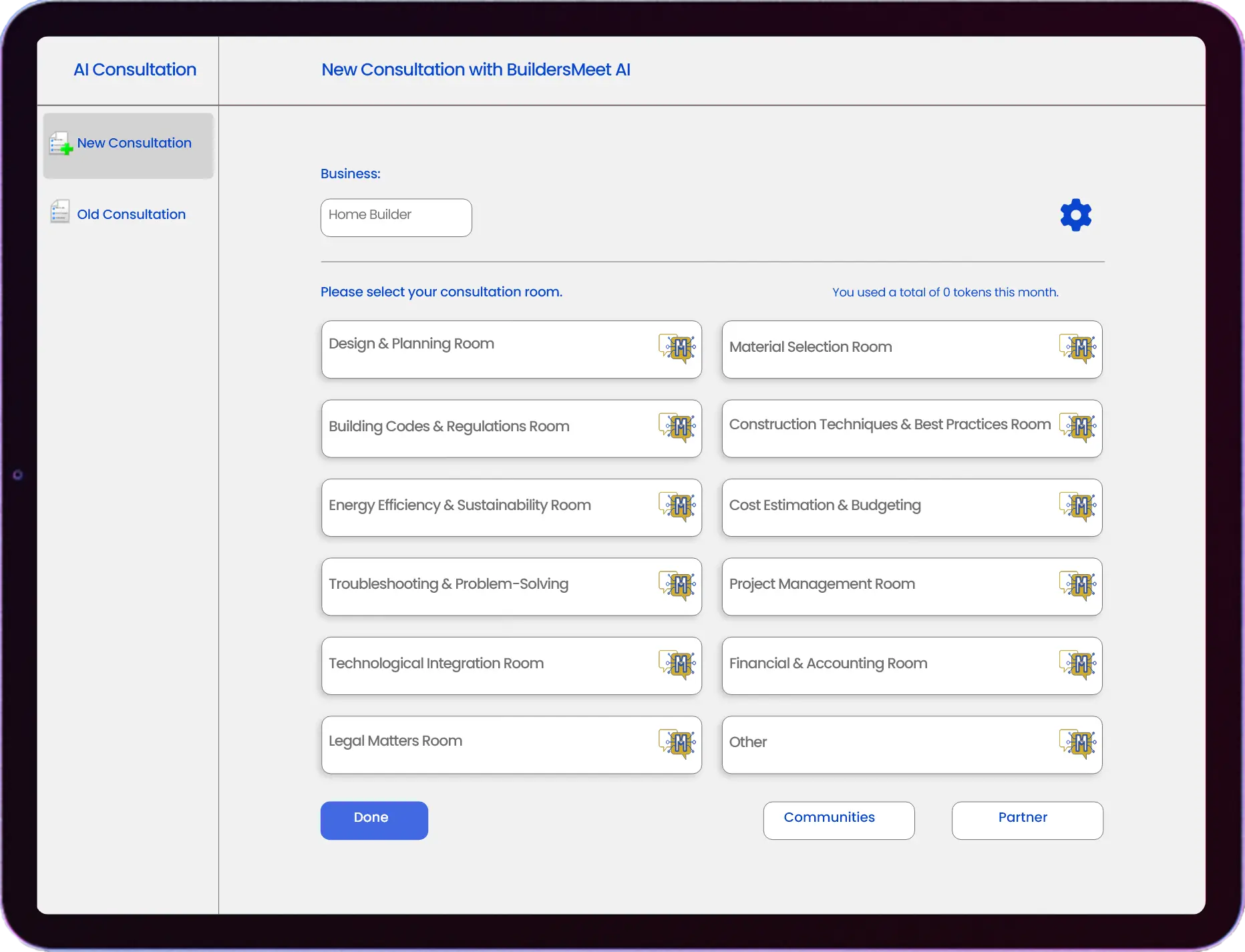
Task: Click AI chat icon in Design & Planning Room
Action: (x=677, y=347)
